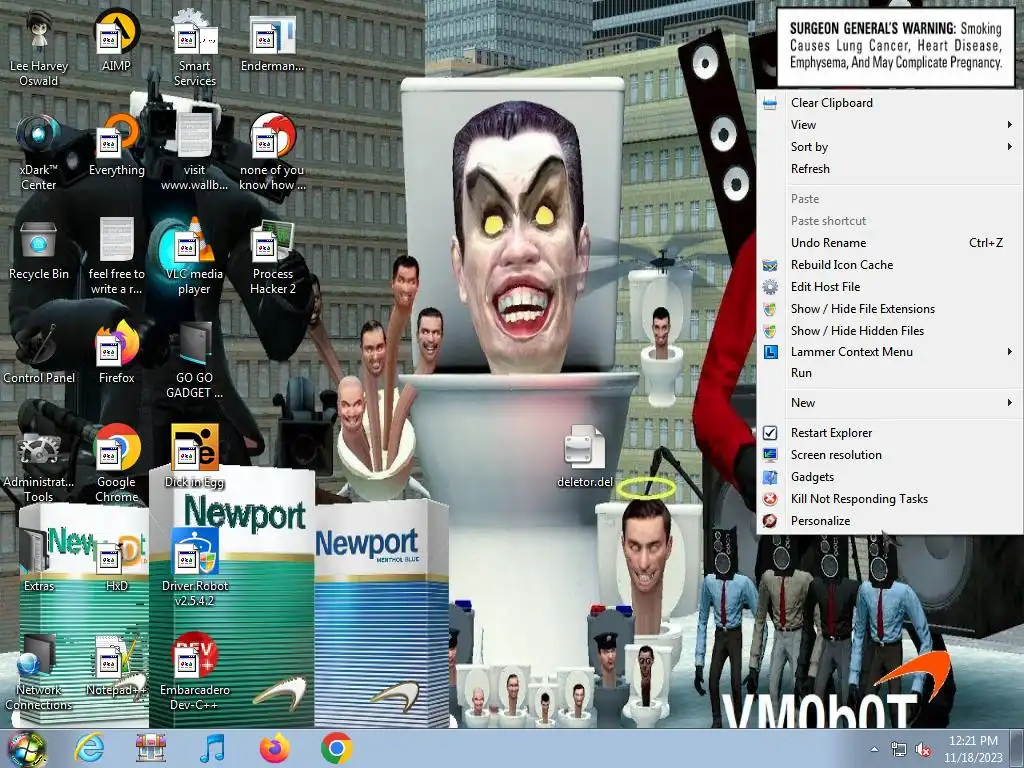Launch Internet Explorer from the taskbar
This screenshot has width=1024, height=768.
pyautogui.click(x=89, y=748)
